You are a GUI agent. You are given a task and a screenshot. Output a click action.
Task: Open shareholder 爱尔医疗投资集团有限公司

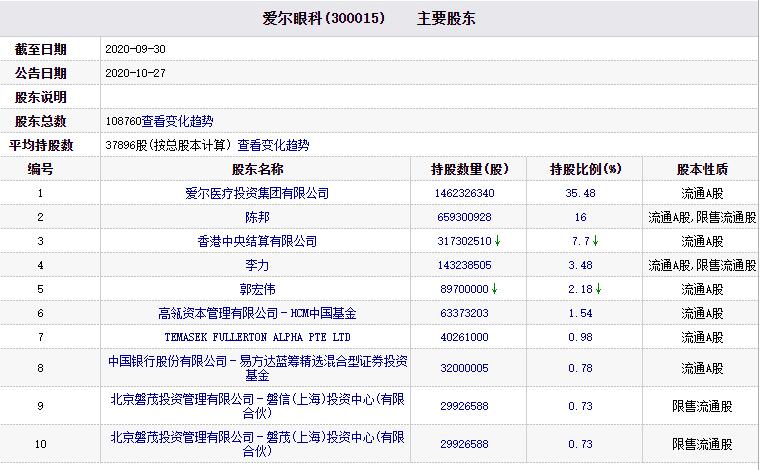[257, 193]
